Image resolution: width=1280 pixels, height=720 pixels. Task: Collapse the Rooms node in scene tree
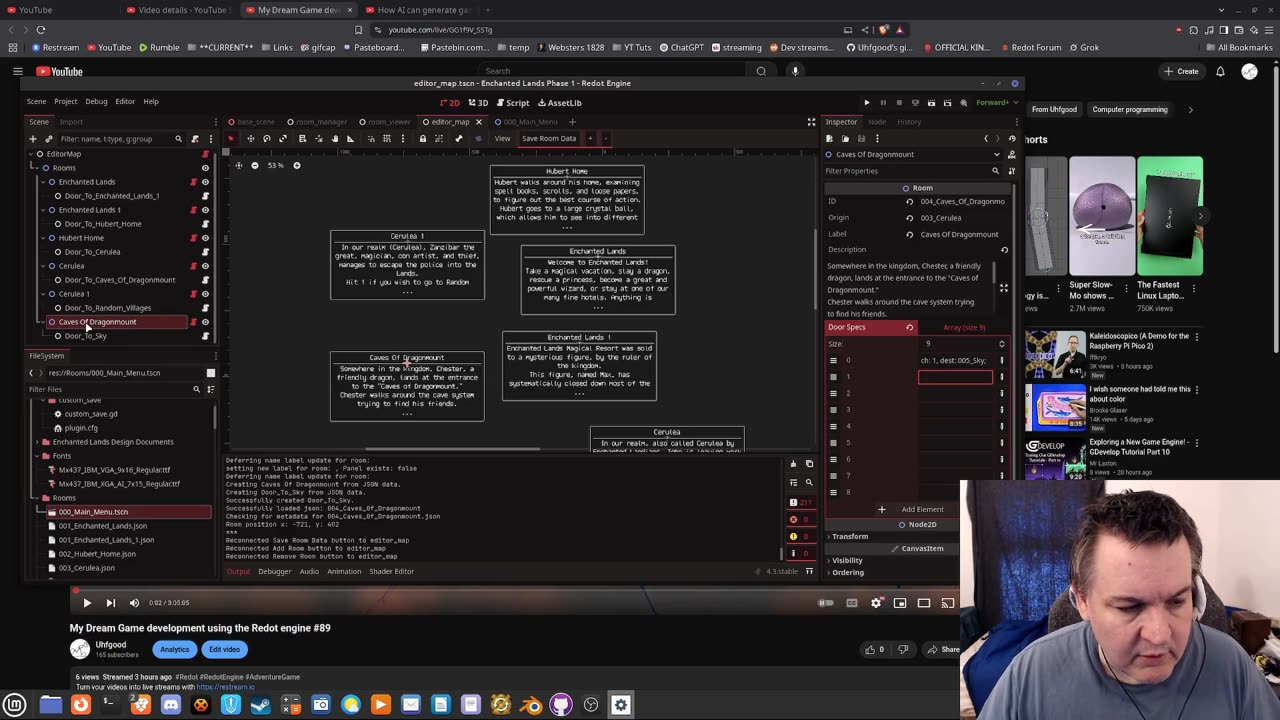pos(37,168)
